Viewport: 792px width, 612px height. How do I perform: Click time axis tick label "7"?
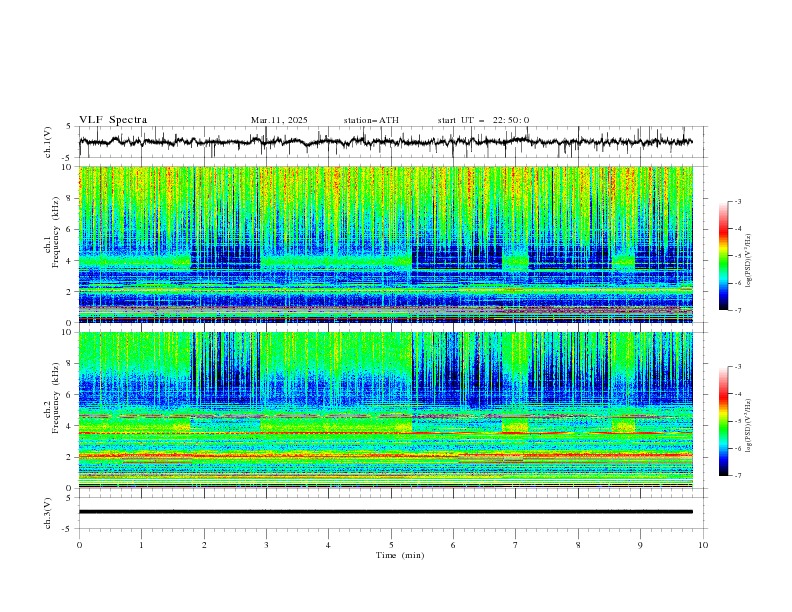point(516,545)
